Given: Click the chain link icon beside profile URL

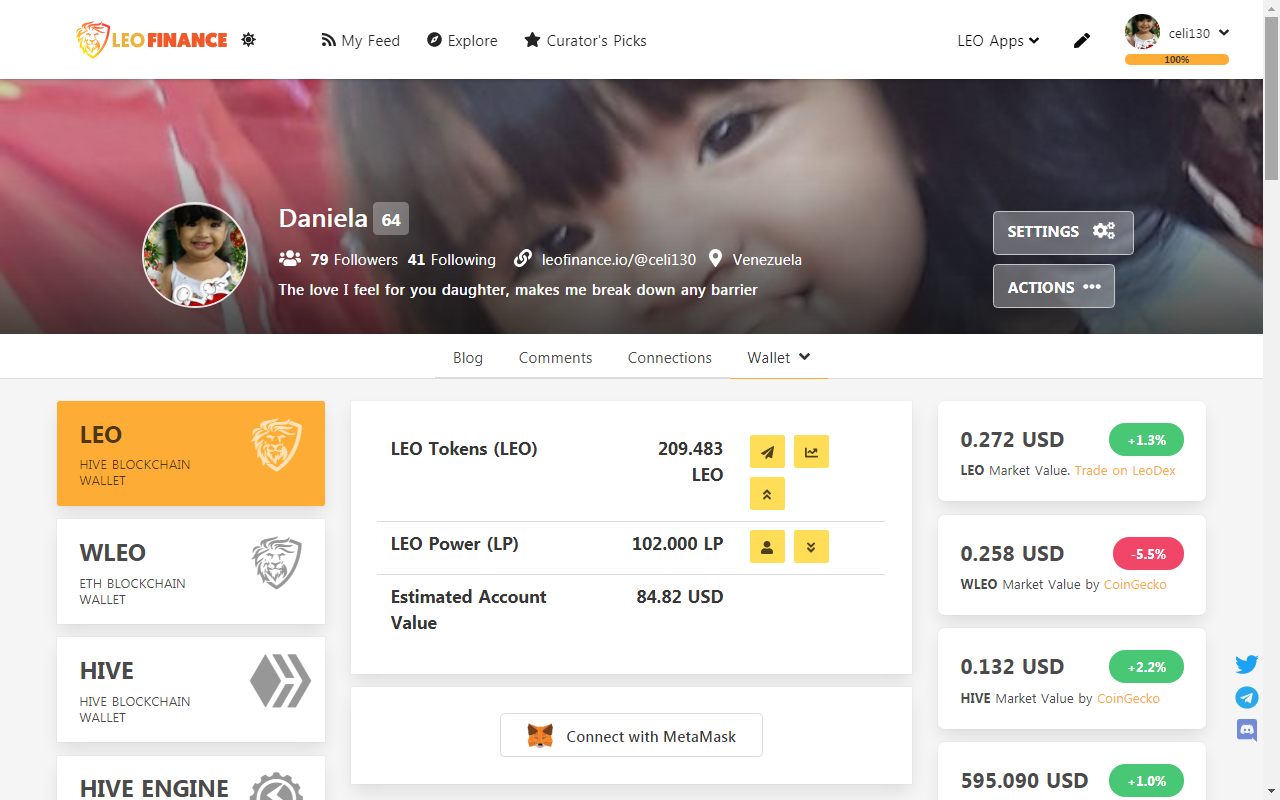Looking at the screenshot, I should coord(523,259).
